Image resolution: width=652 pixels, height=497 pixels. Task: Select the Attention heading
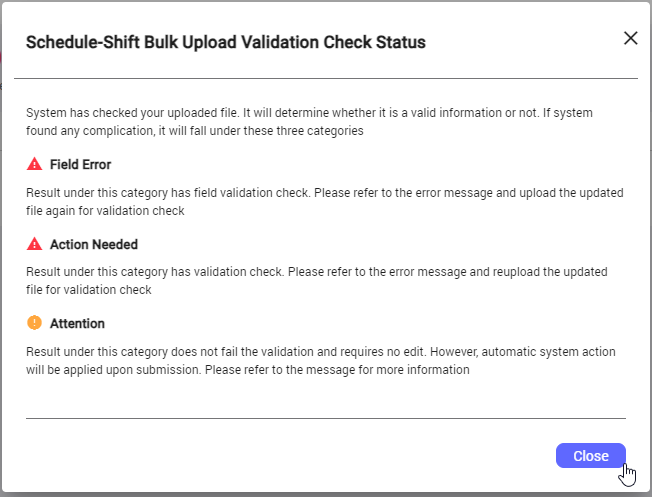[77, 324]
